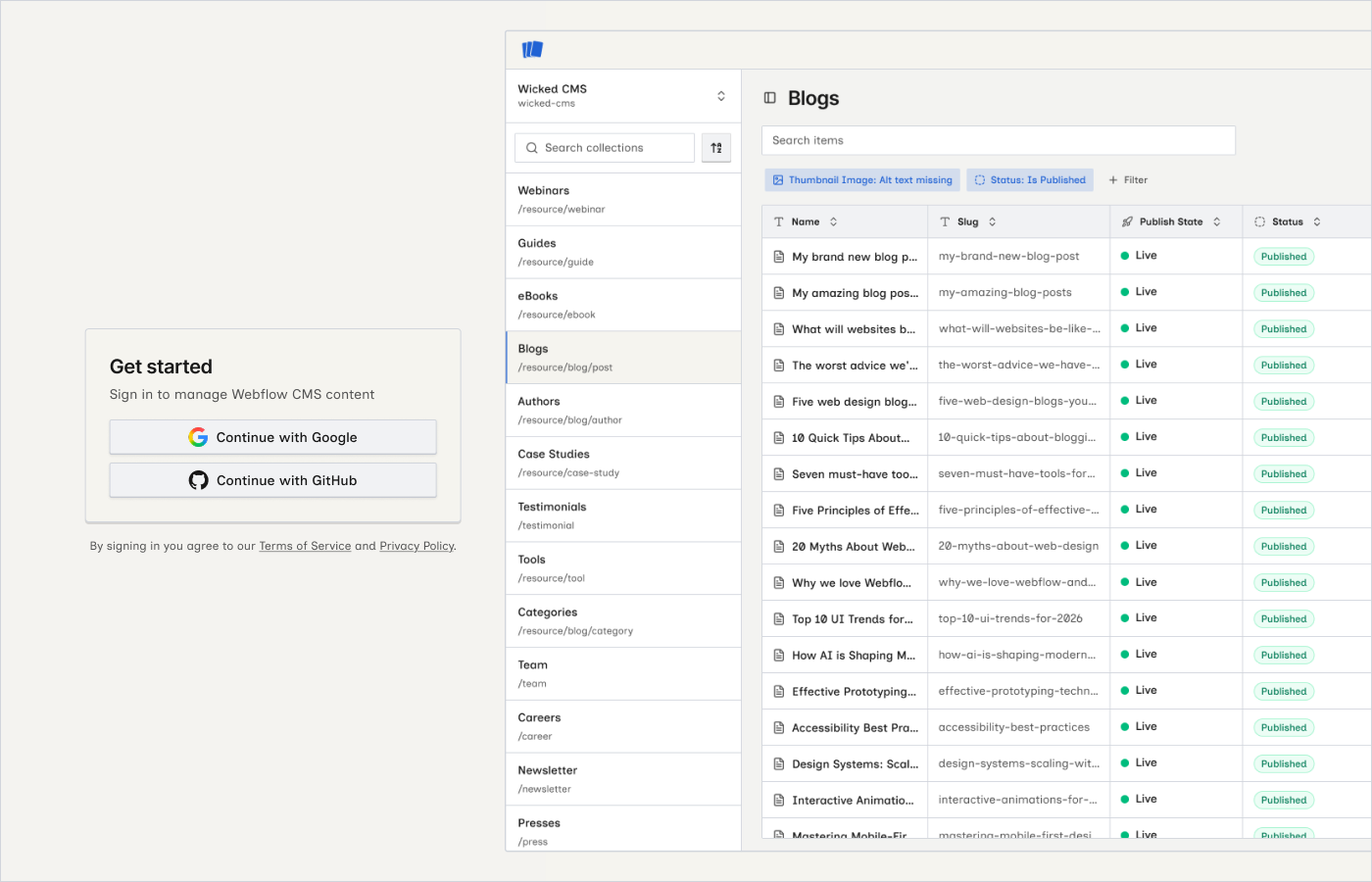Viewport: 1372px width, 882px height.
Task: Click the status icon in Status filter chip
Action: (980, 180)
